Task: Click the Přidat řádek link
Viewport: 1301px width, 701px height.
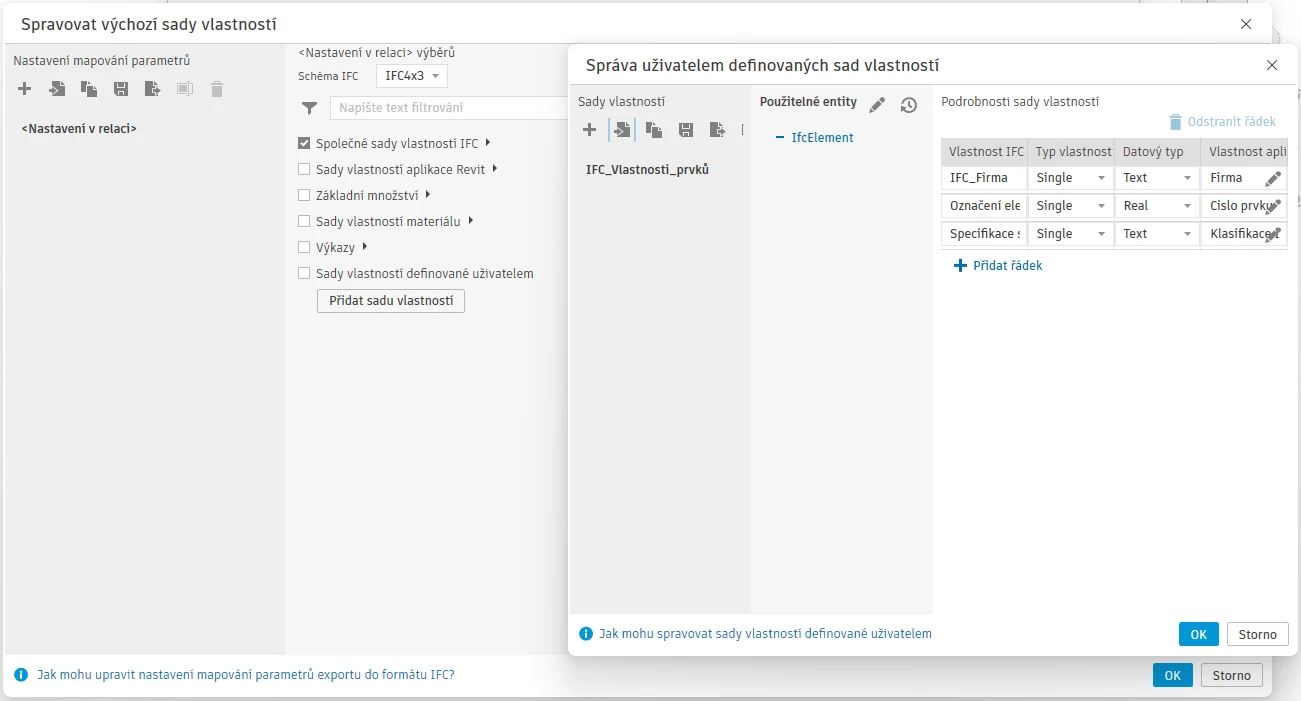Action: click(x=998, y=266)
